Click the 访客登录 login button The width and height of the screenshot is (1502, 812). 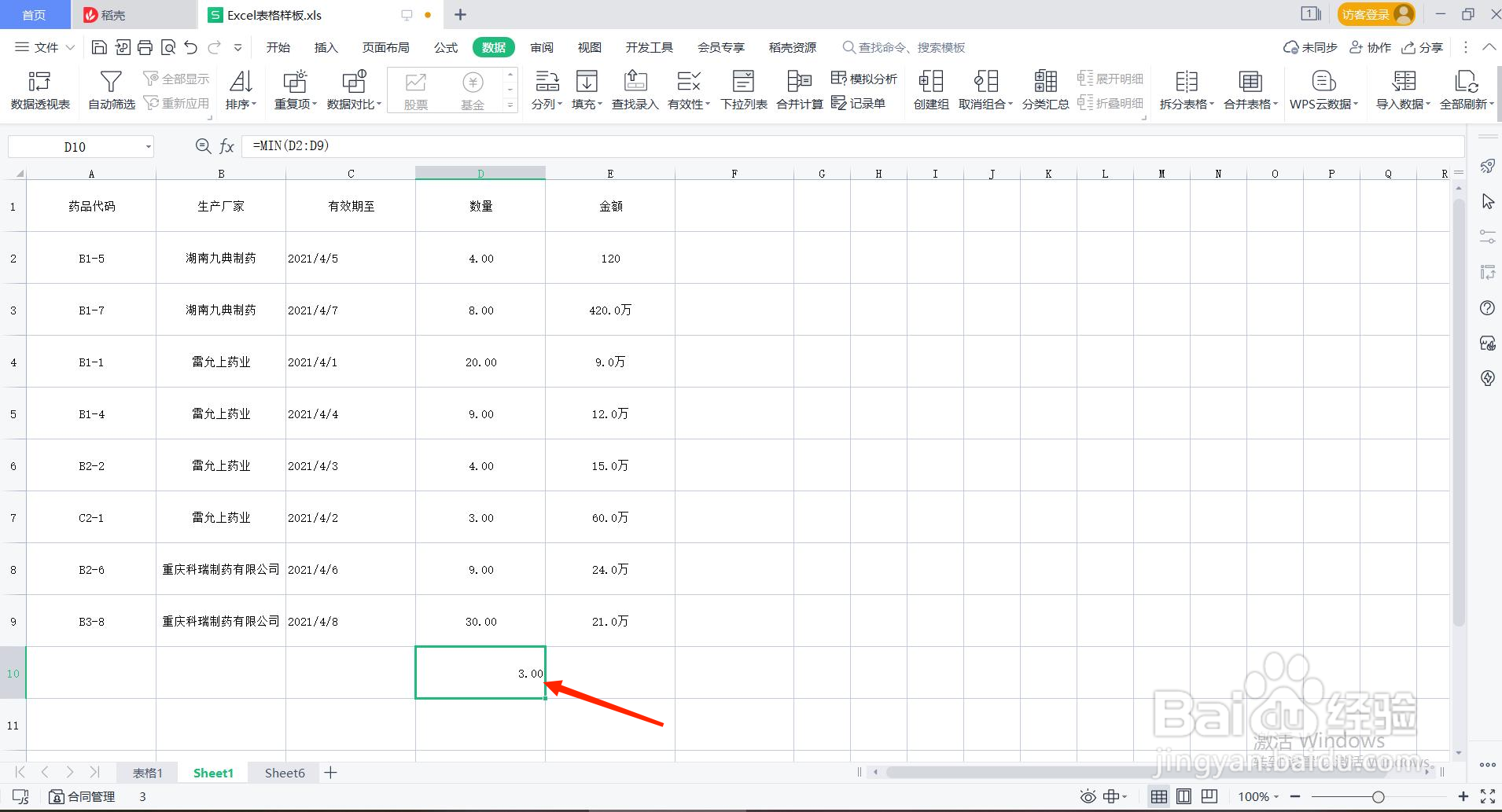1375,14
